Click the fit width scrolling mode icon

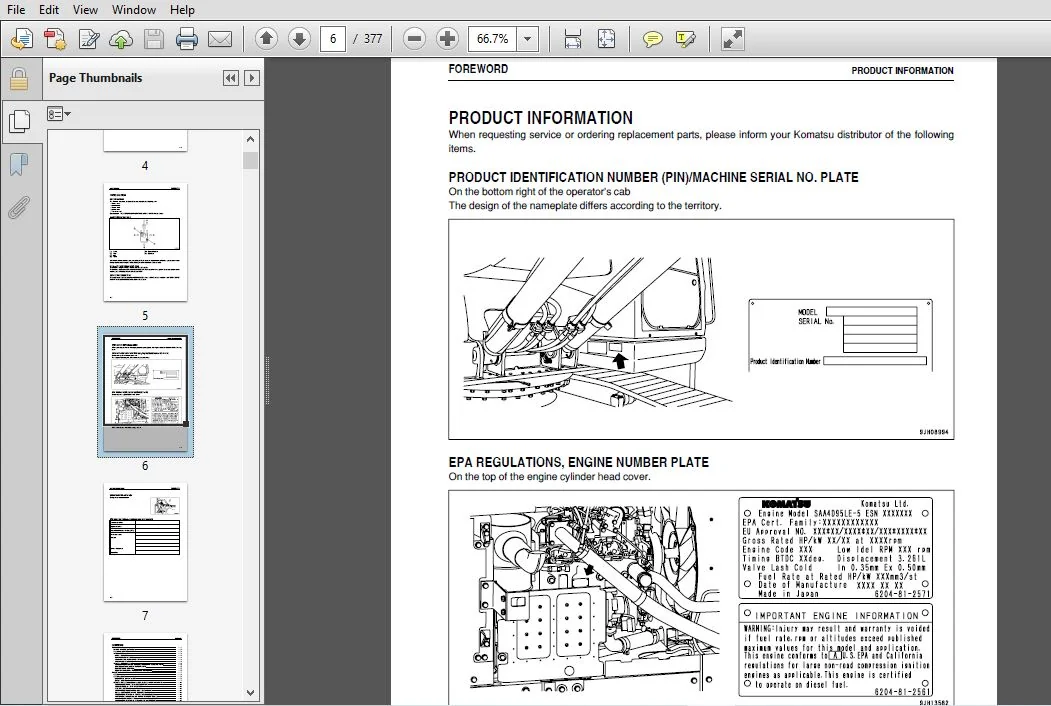[573, 39]
